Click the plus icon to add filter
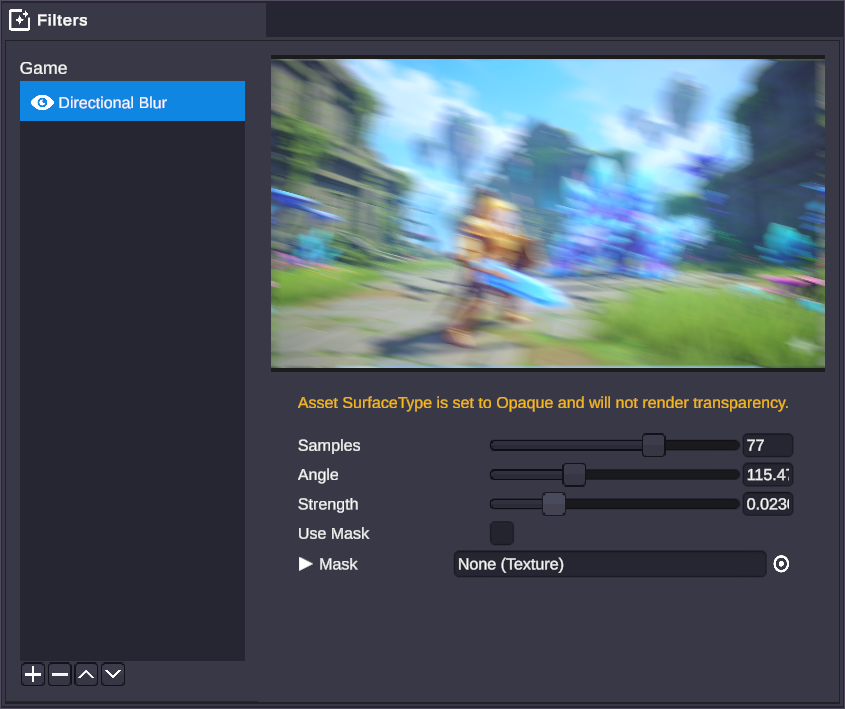This screenshot has width=845, height=709. coord(33,674)
